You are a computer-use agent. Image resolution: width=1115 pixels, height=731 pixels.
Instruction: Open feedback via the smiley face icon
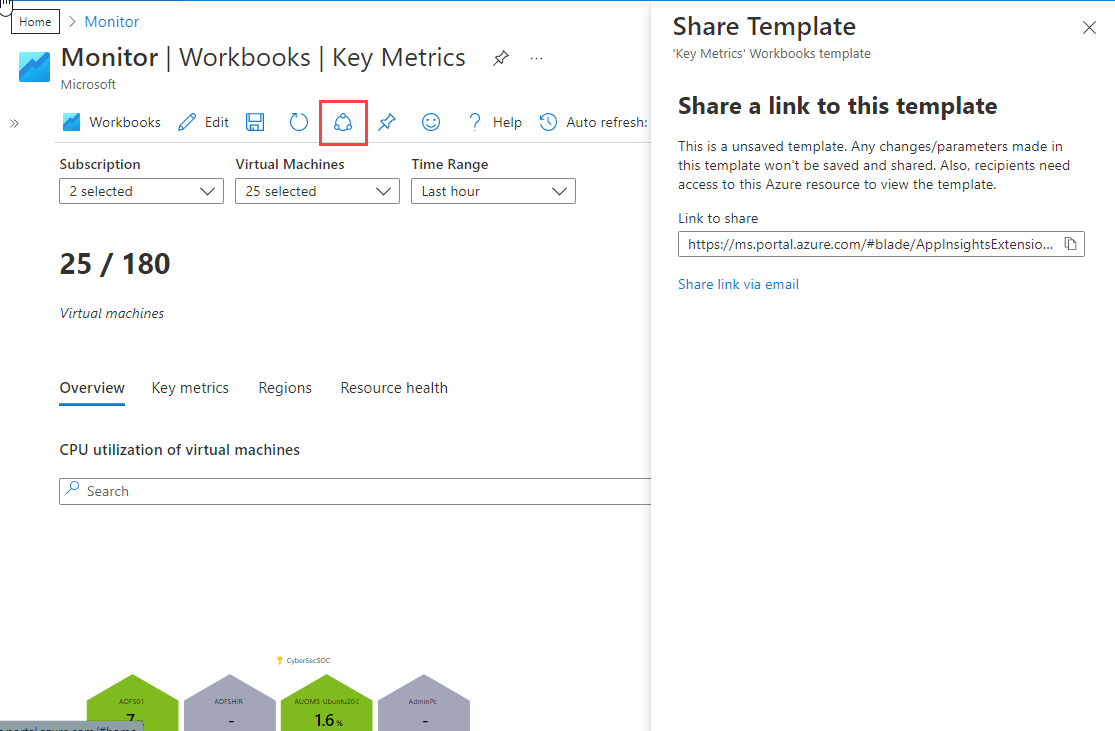click(x=431, y=122)
